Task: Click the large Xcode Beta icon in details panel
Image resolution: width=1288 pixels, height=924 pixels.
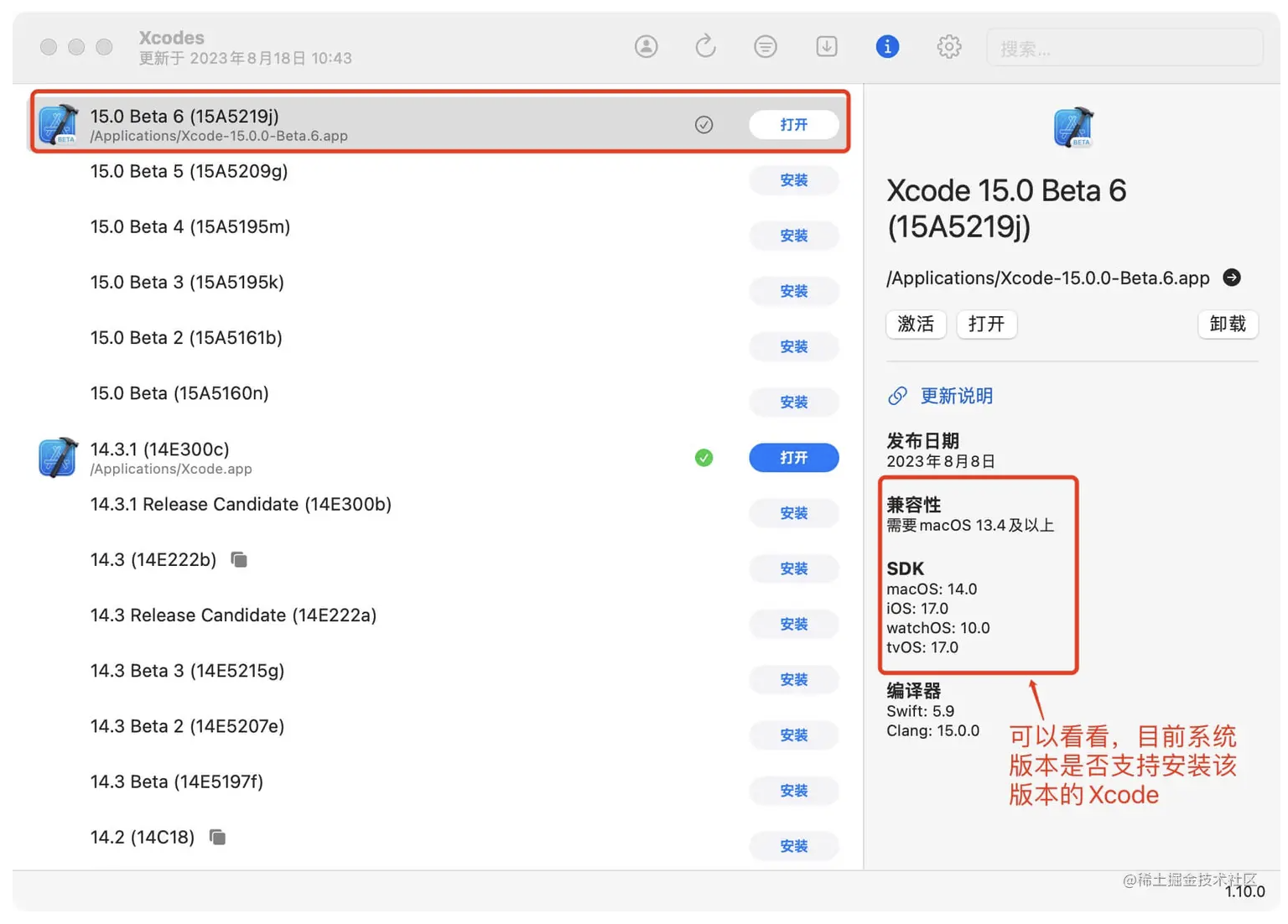Action: (x=1072, y=127)
